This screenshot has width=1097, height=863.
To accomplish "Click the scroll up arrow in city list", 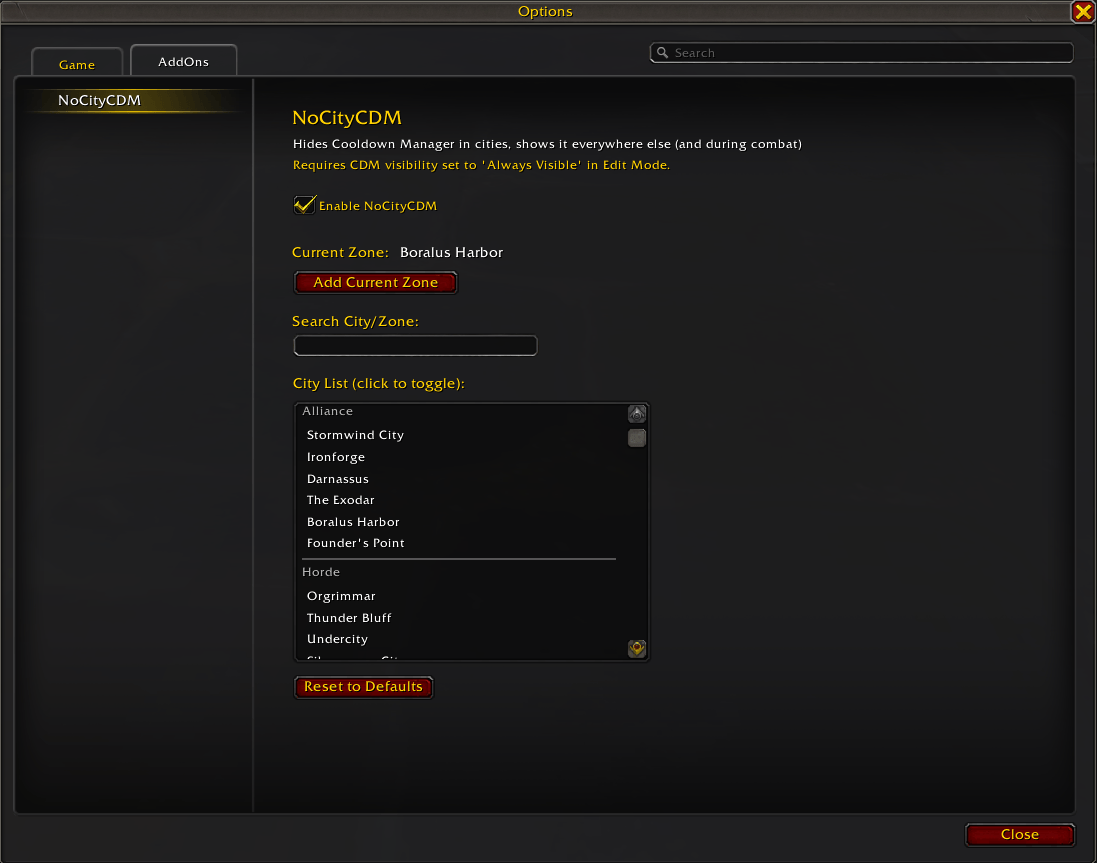I will click(637, 414).
